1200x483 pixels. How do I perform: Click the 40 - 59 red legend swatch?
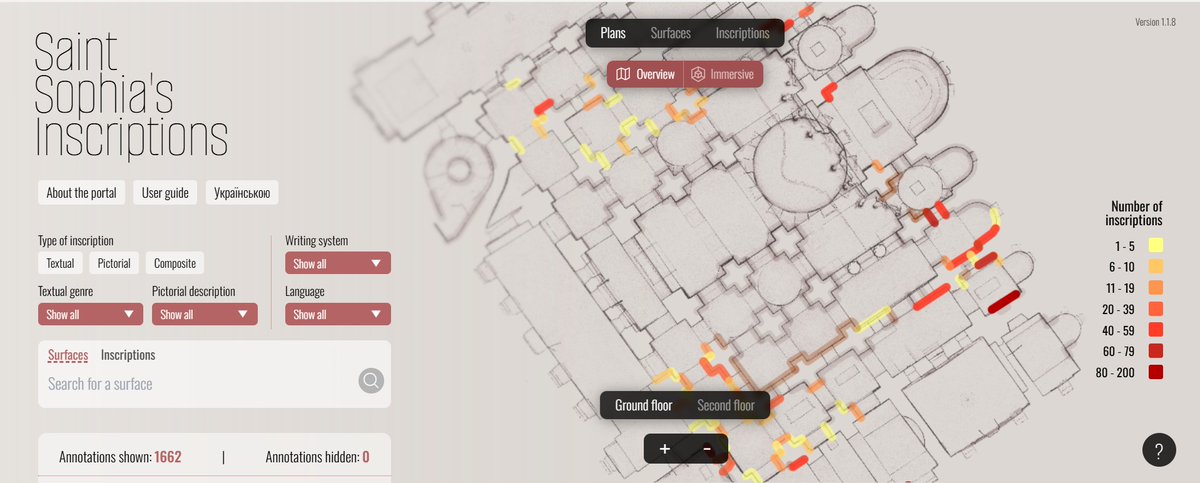1156,329
